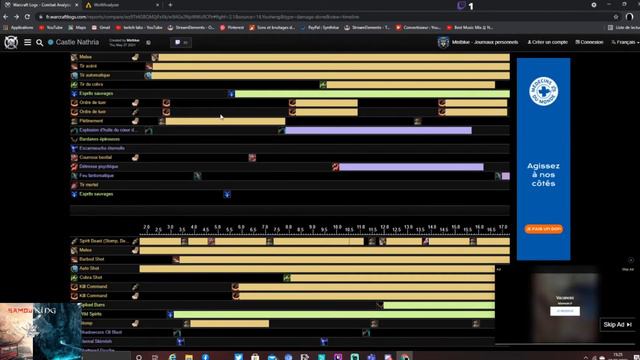Click the address bar URL field

click(322, 17)
